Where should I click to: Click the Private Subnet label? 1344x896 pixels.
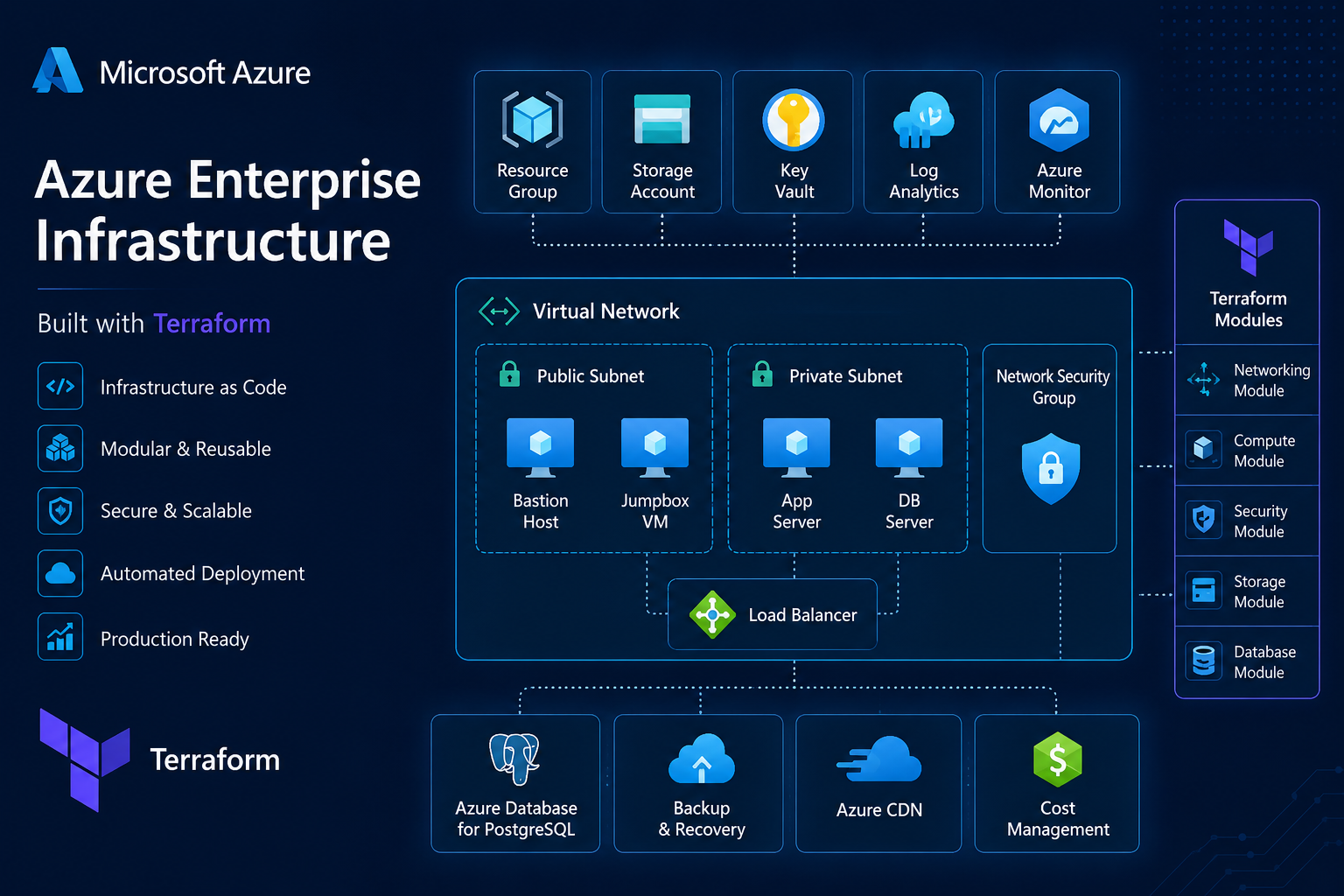pyautogui.click(x=845, y=376)
